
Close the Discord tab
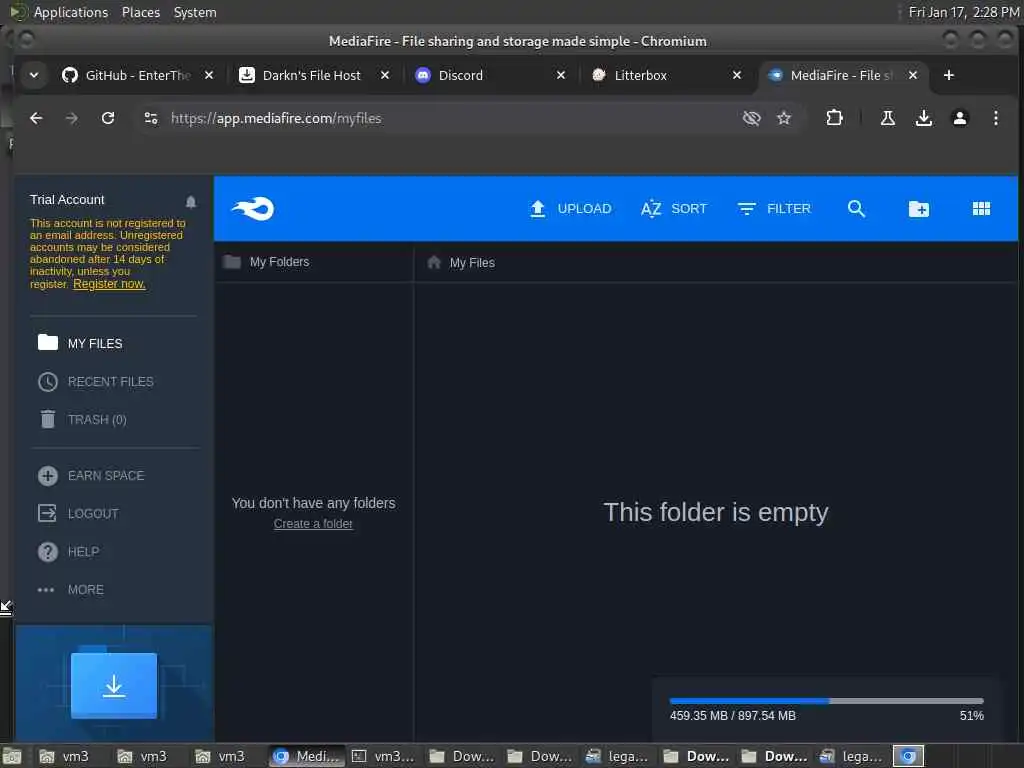[560, 75]
